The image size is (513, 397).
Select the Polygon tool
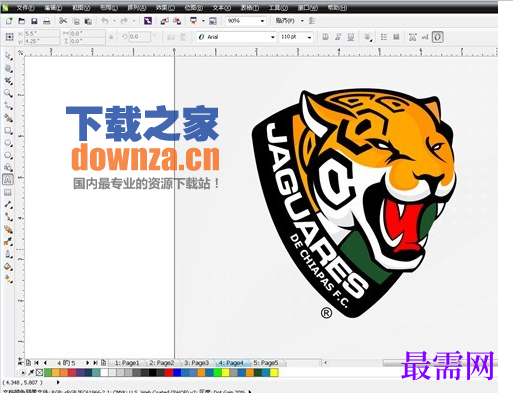(x=8, y=155)
